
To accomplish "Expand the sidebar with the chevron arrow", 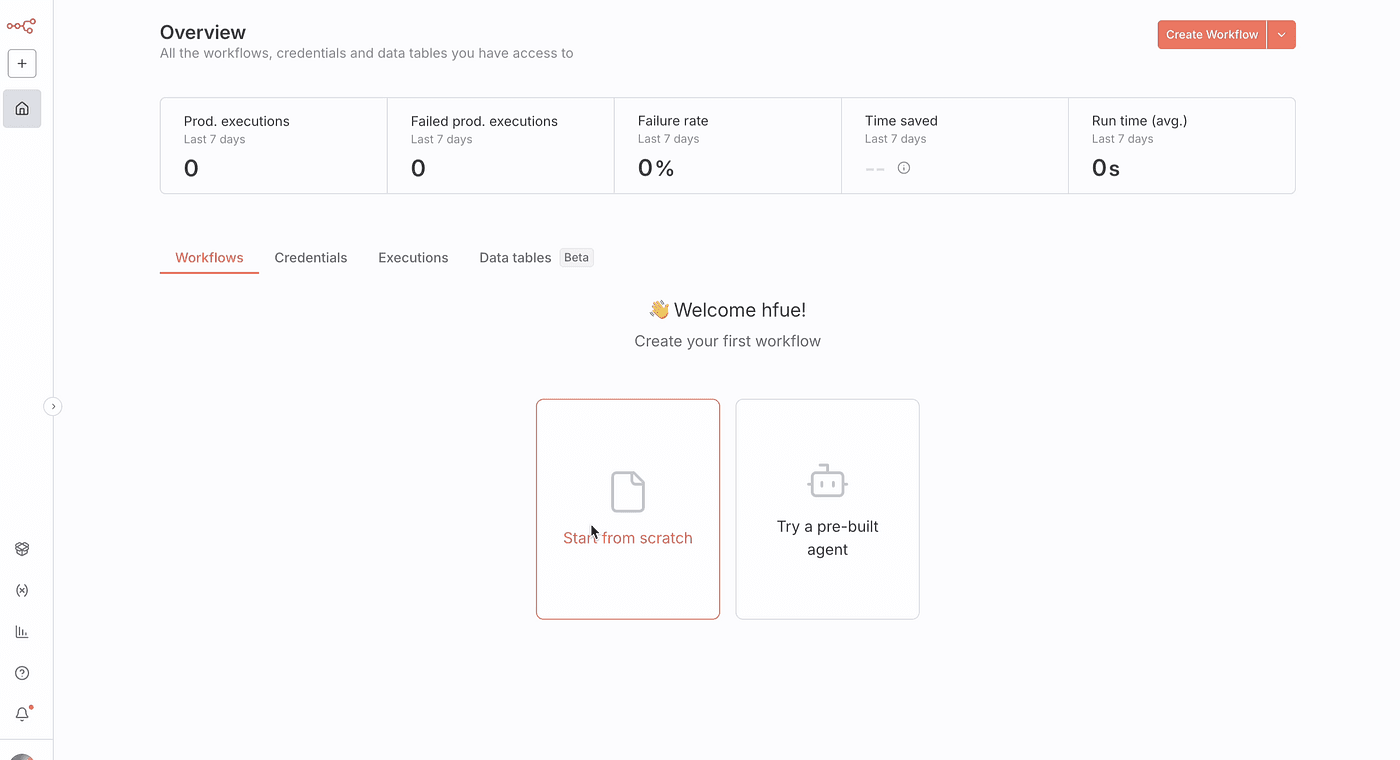I will (53, 406).
